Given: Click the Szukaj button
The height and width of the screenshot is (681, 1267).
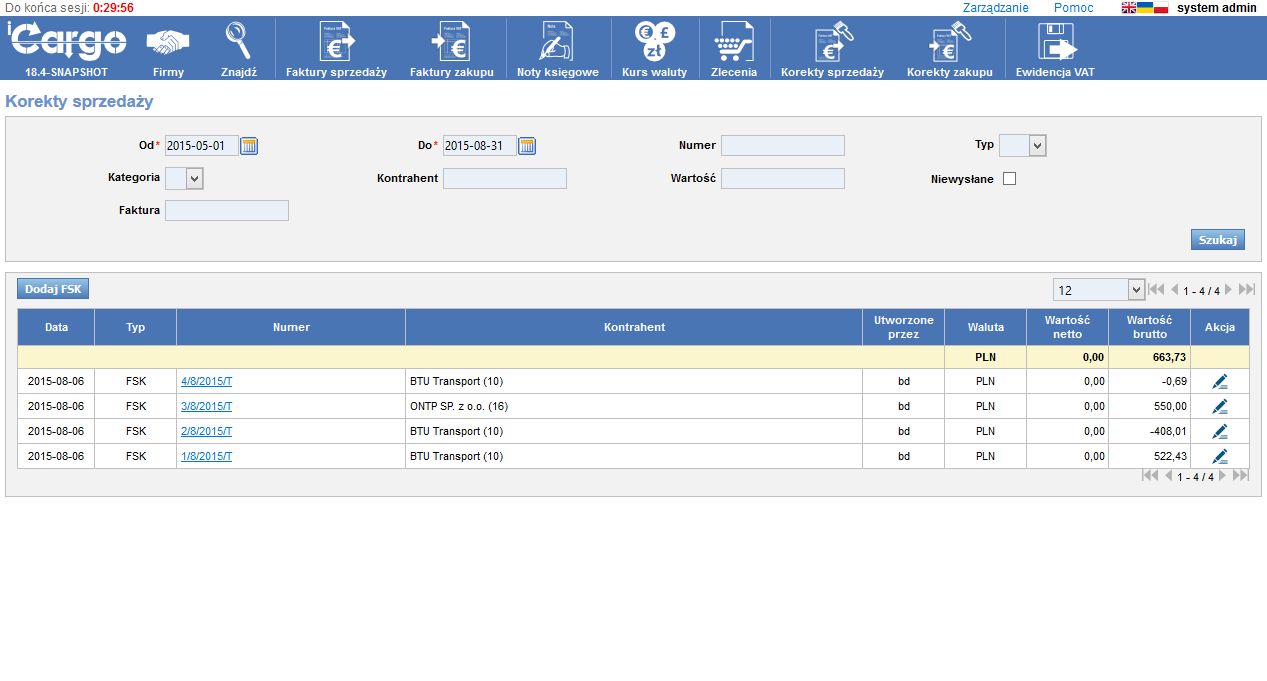Looking at the screenshot, I should click(1217, 240).
